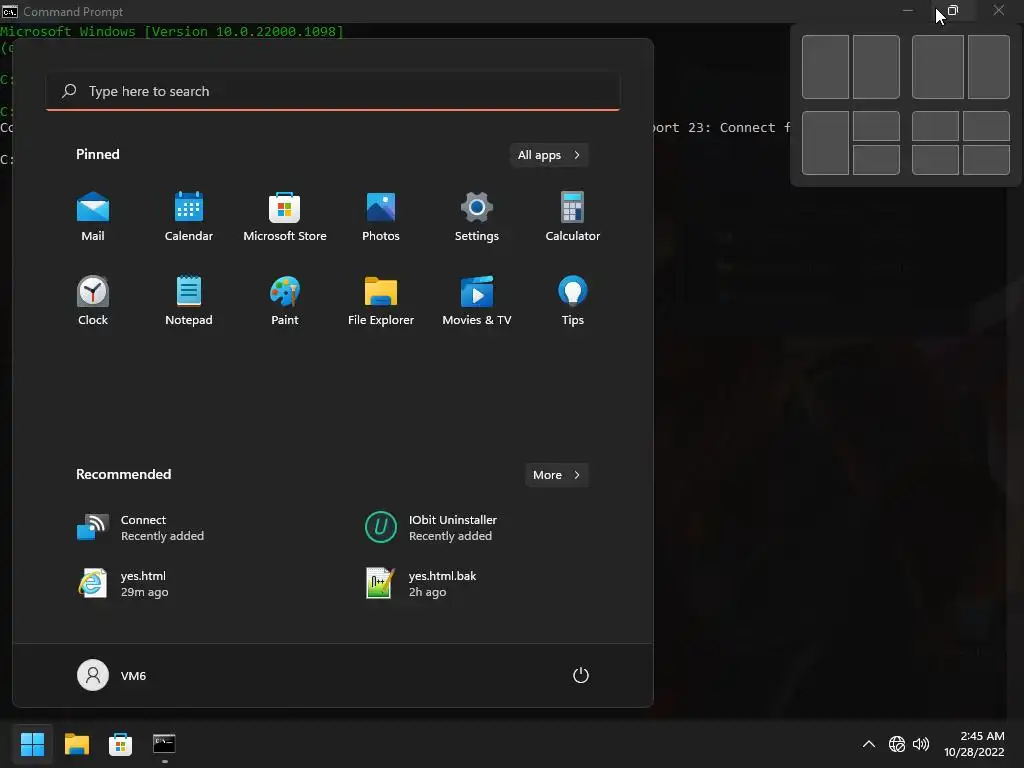Snap to bottom-right quadrant of four-zone layout
This screenshot has width=1024, height=768.
click(x=986, y=160)
